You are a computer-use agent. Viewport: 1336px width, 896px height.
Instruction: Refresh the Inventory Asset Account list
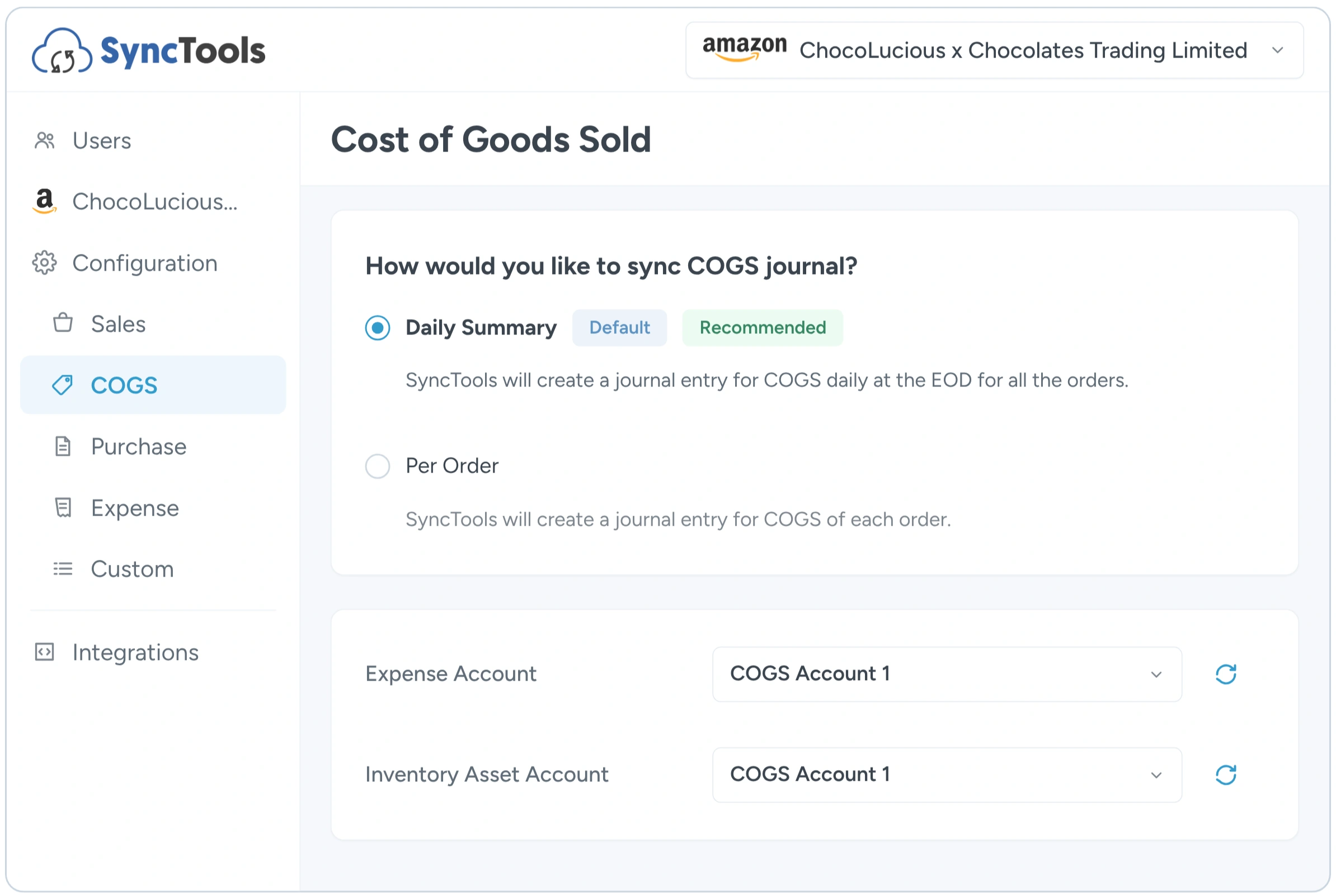point(1226,775)
